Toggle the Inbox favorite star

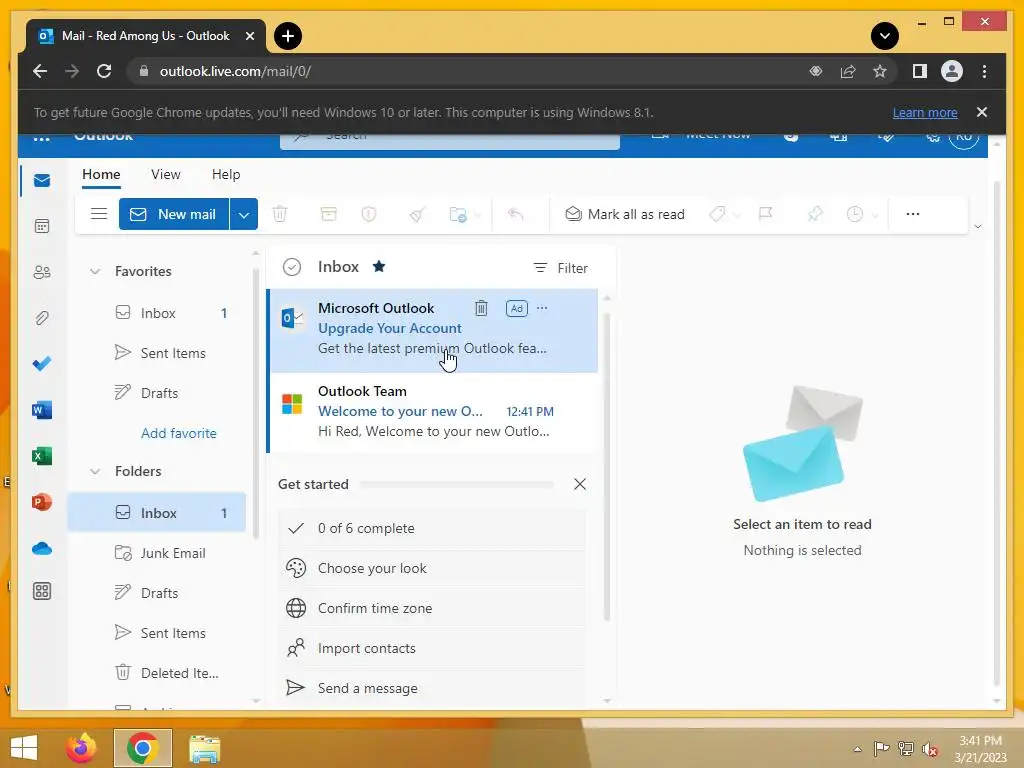coord(379,266)
